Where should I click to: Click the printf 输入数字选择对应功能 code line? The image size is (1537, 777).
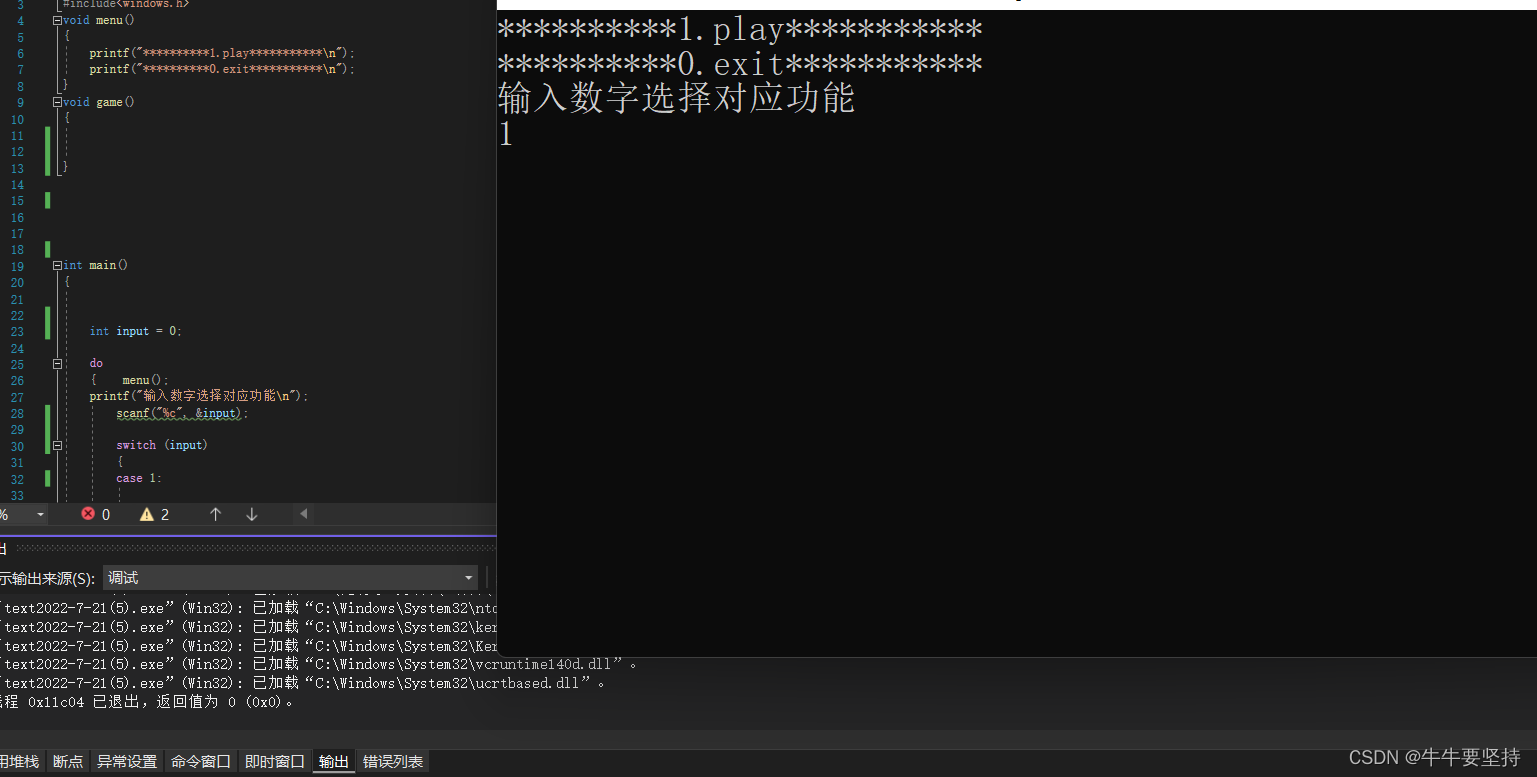[199, 396]
